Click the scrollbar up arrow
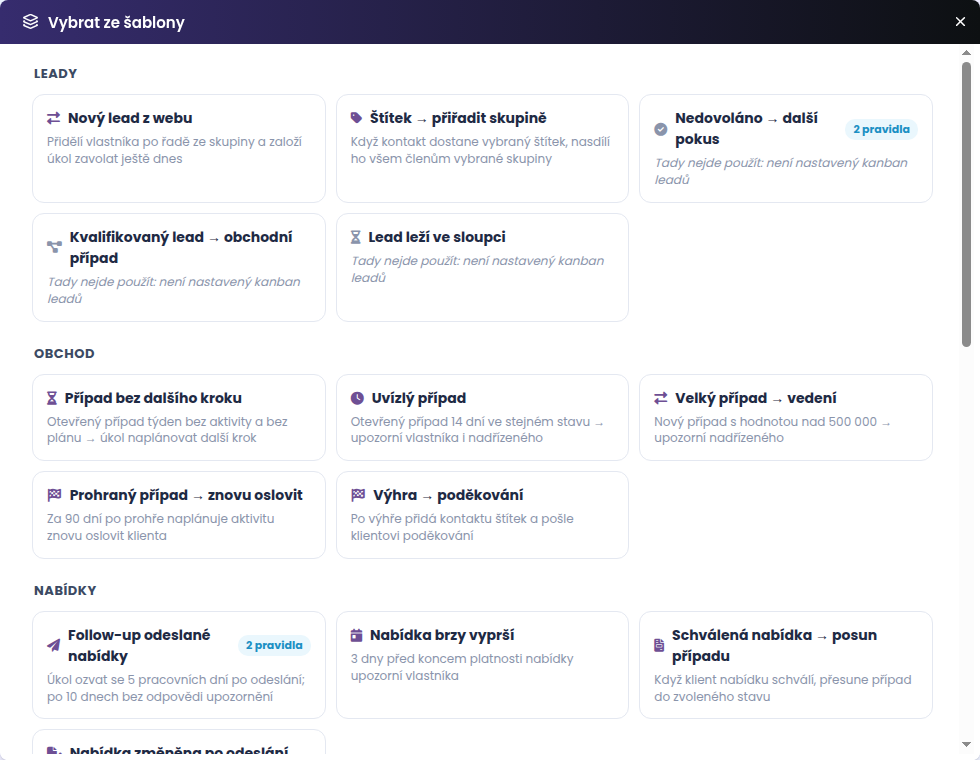 tap(966, 53)
